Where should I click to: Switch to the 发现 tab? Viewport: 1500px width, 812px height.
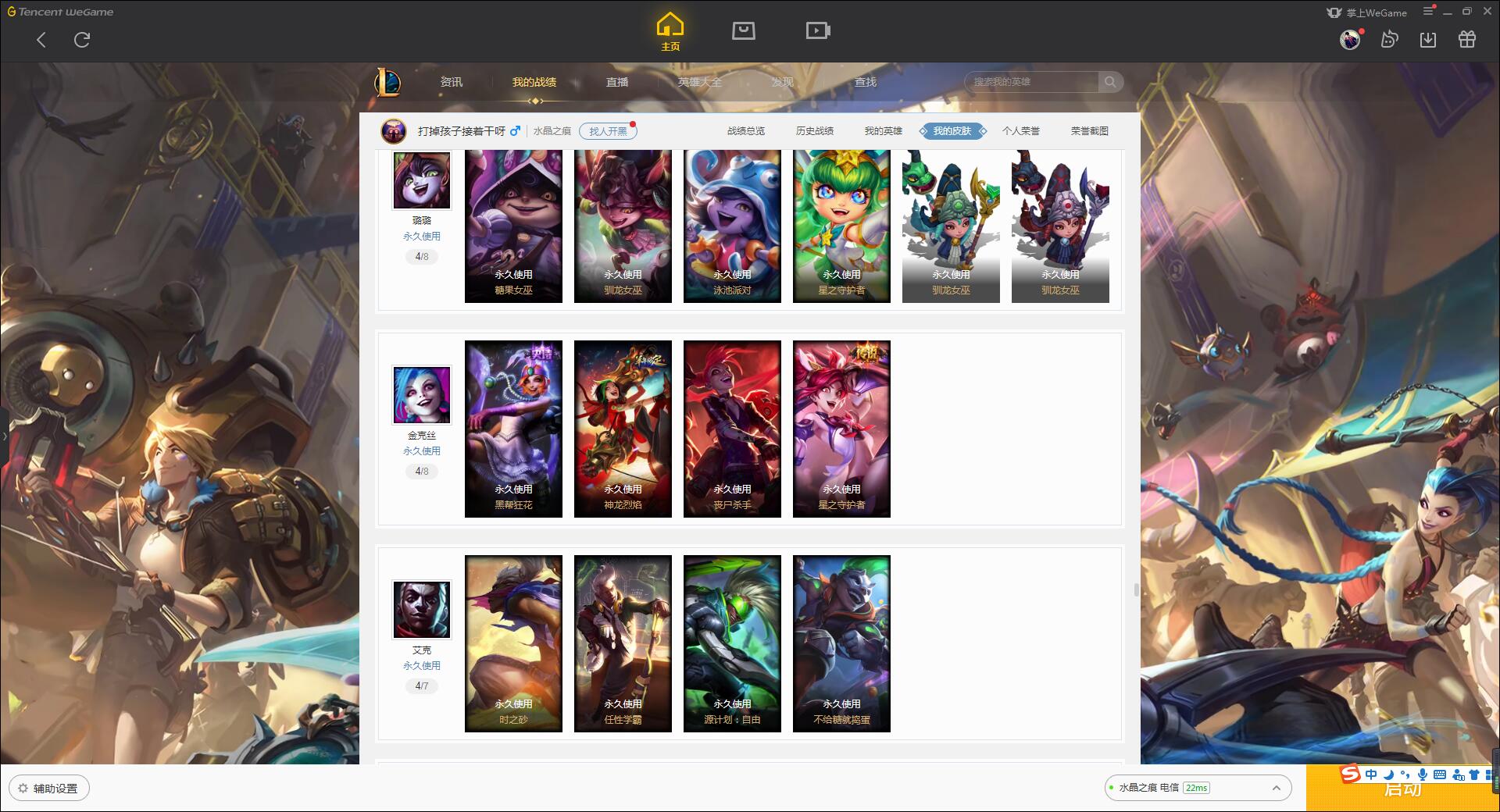783,82
